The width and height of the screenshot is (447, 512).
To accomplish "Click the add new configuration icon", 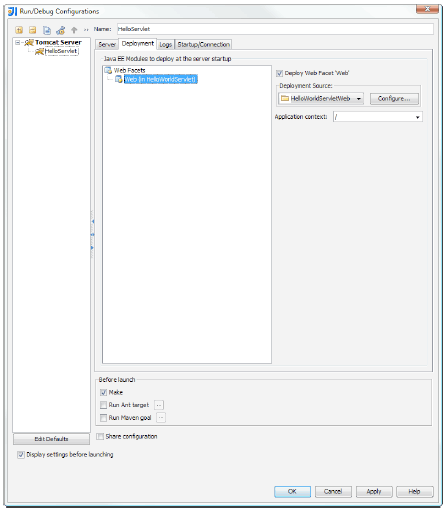I will coord(19,30).
